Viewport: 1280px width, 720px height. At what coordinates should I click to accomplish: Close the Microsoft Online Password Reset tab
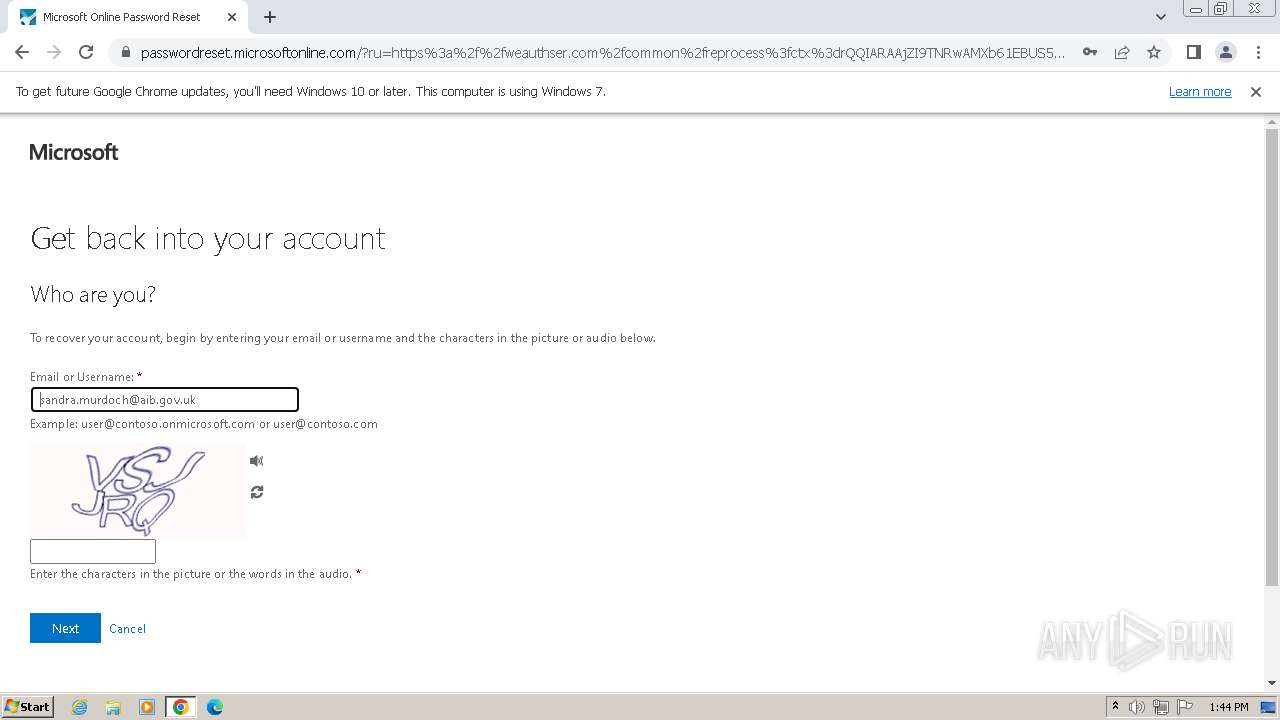coord(232,17)
